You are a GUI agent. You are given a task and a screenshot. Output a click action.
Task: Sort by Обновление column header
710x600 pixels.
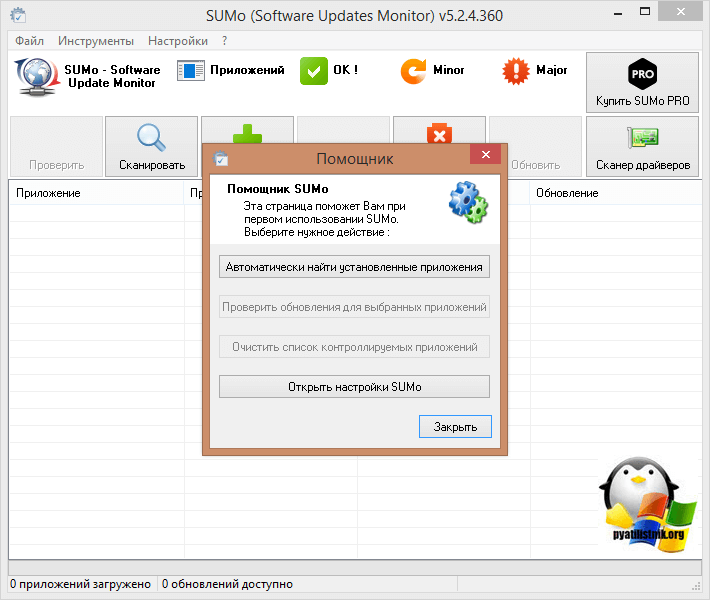click(616, 193)
